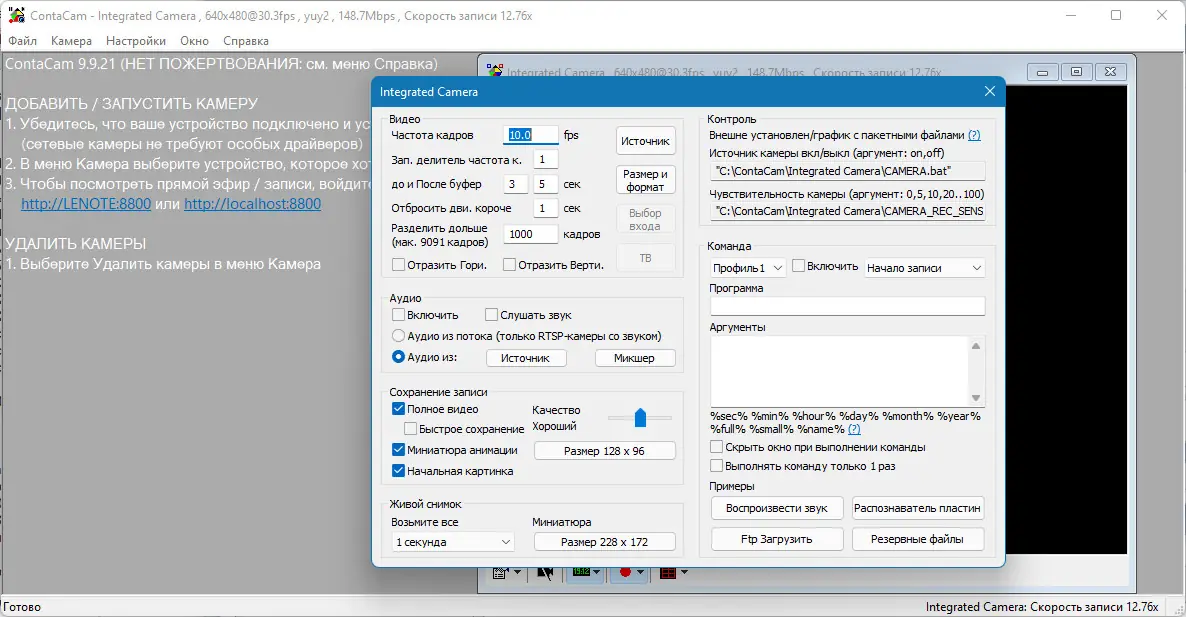Open the Файл menu

(x=23, y=41)
